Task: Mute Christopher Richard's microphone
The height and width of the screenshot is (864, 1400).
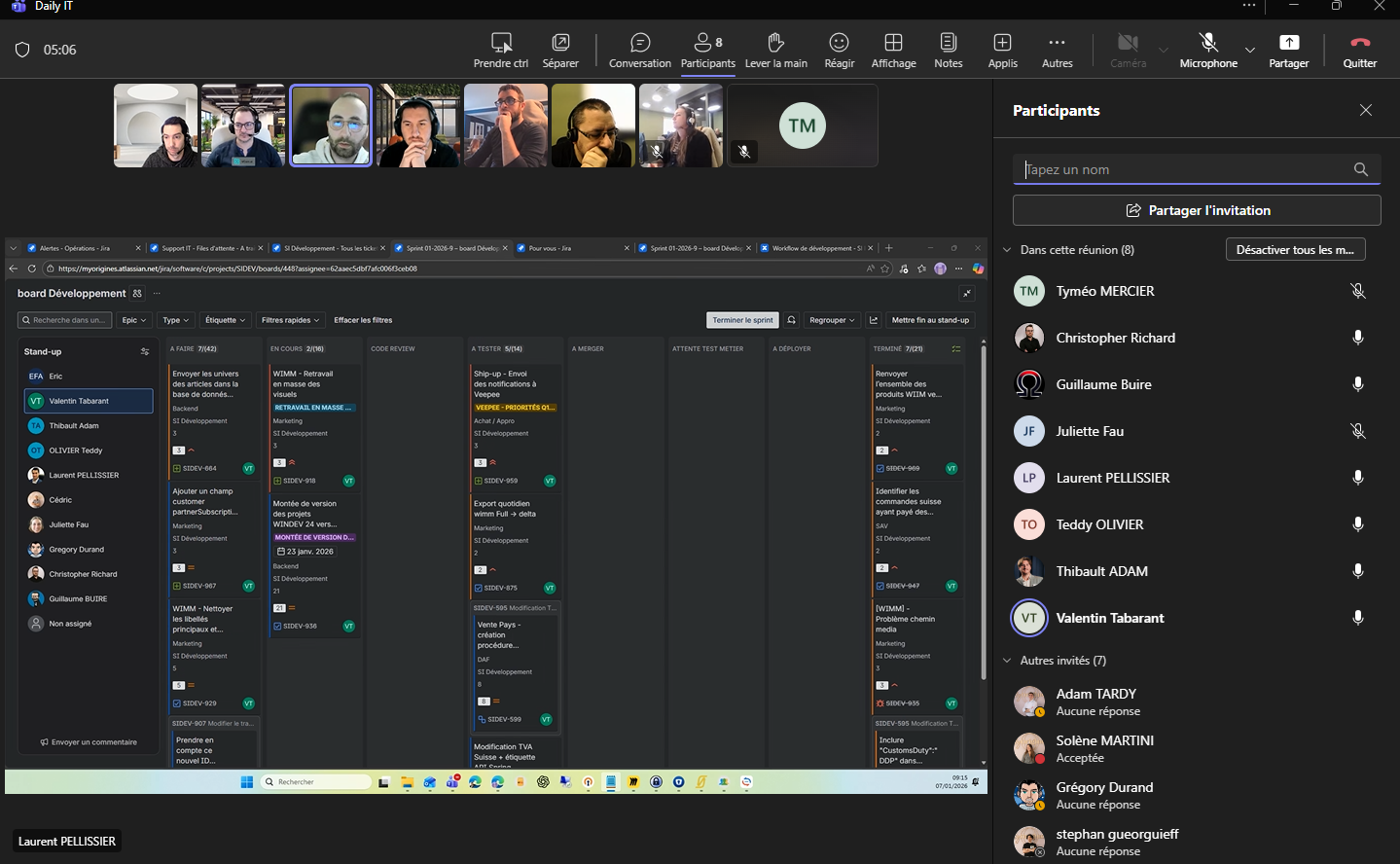Action: (1358, 338)
